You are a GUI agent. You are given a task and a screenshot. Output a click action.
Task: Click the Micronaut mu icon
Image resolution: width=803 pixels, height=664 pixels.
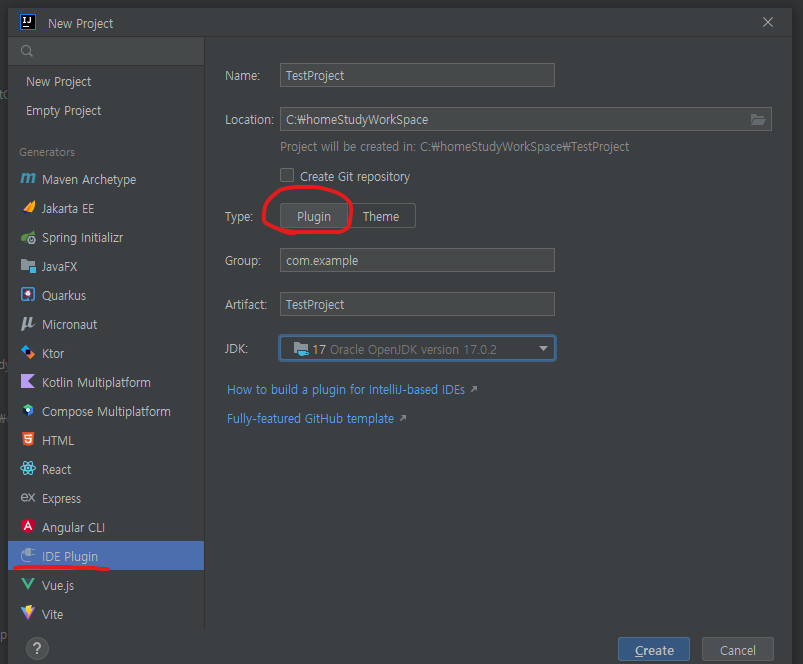pos(28,324)
